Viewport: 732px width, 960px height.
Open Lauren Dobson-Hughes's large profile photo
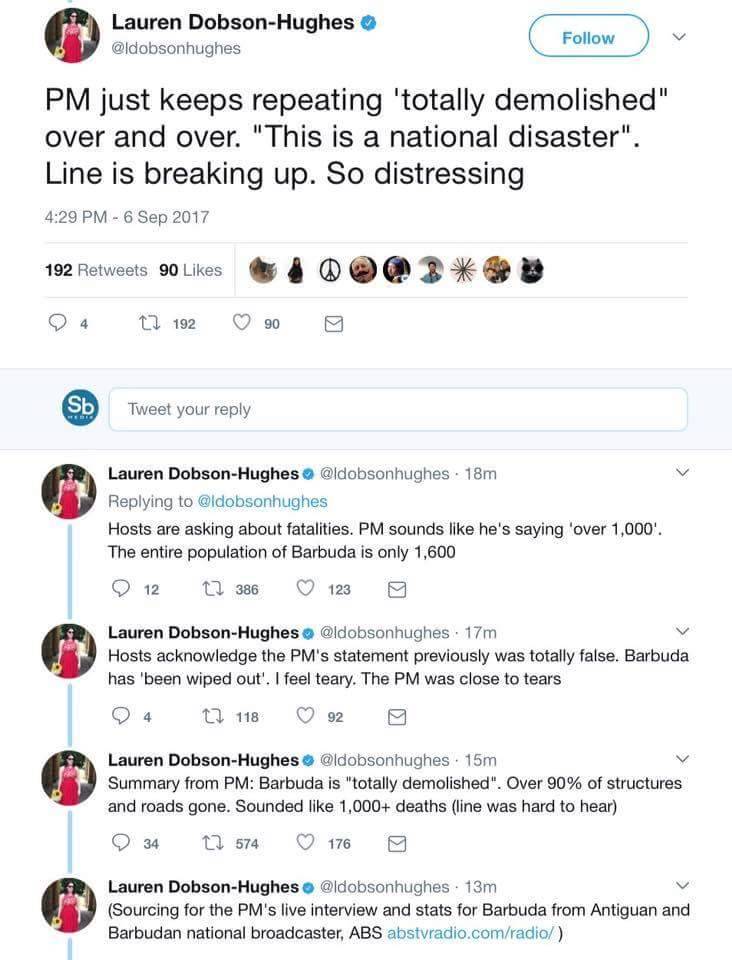point(71,36)
